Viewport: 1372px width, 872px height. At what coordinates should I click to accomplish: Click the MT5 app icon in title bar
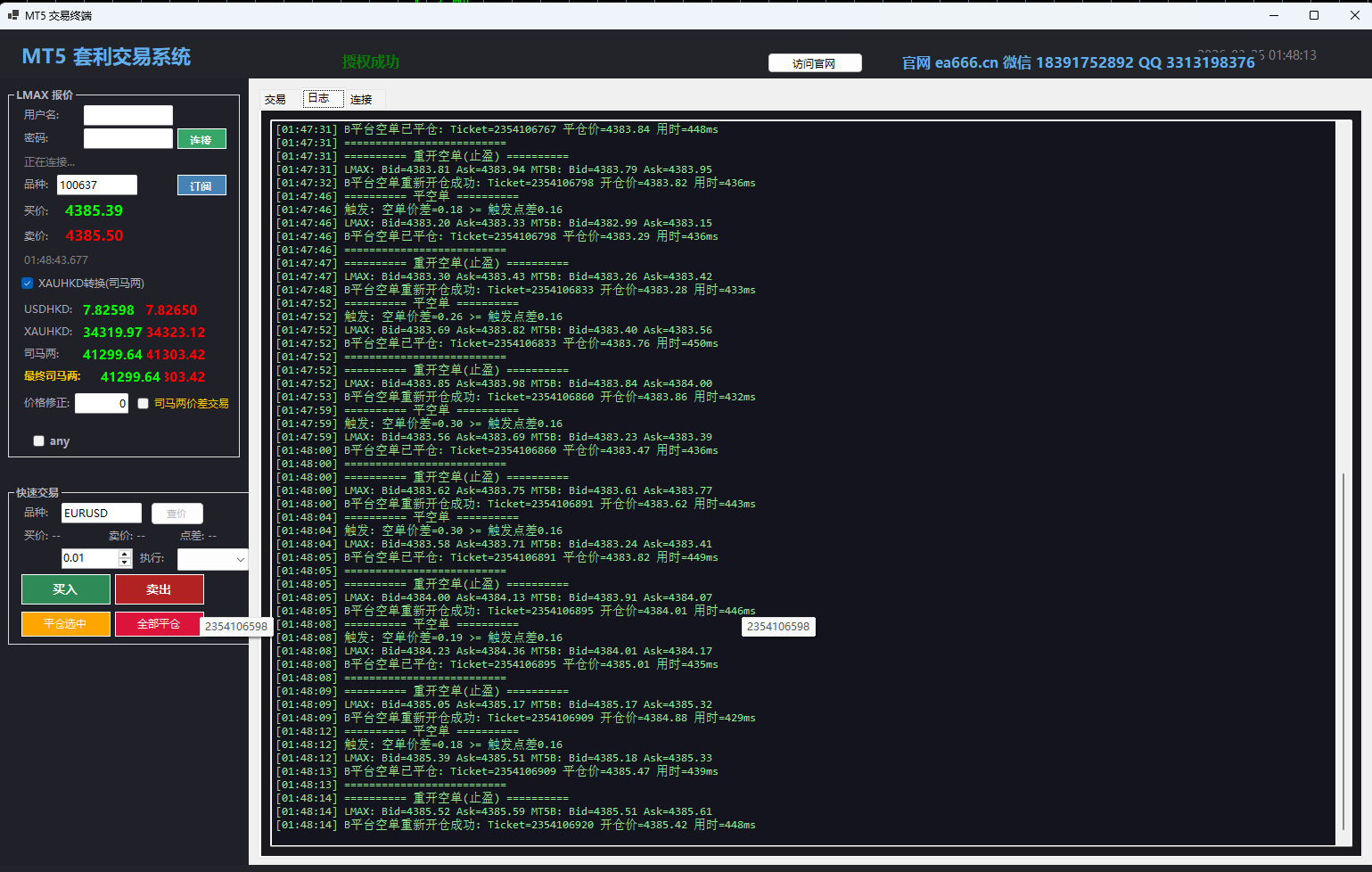click(12, 15)
